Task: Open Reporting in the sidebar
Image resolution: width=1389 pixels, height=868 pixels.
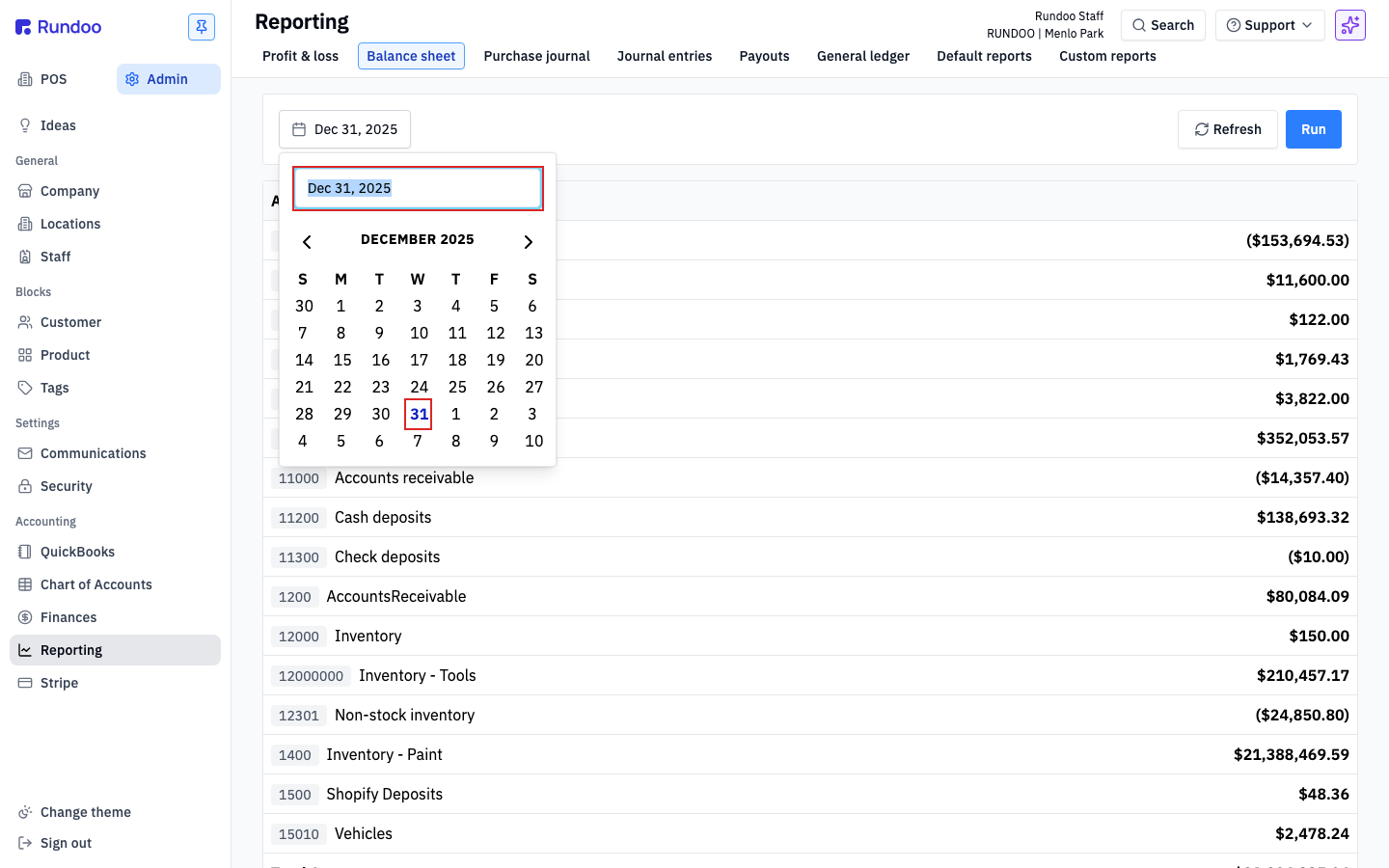Action: click(115, 650)
